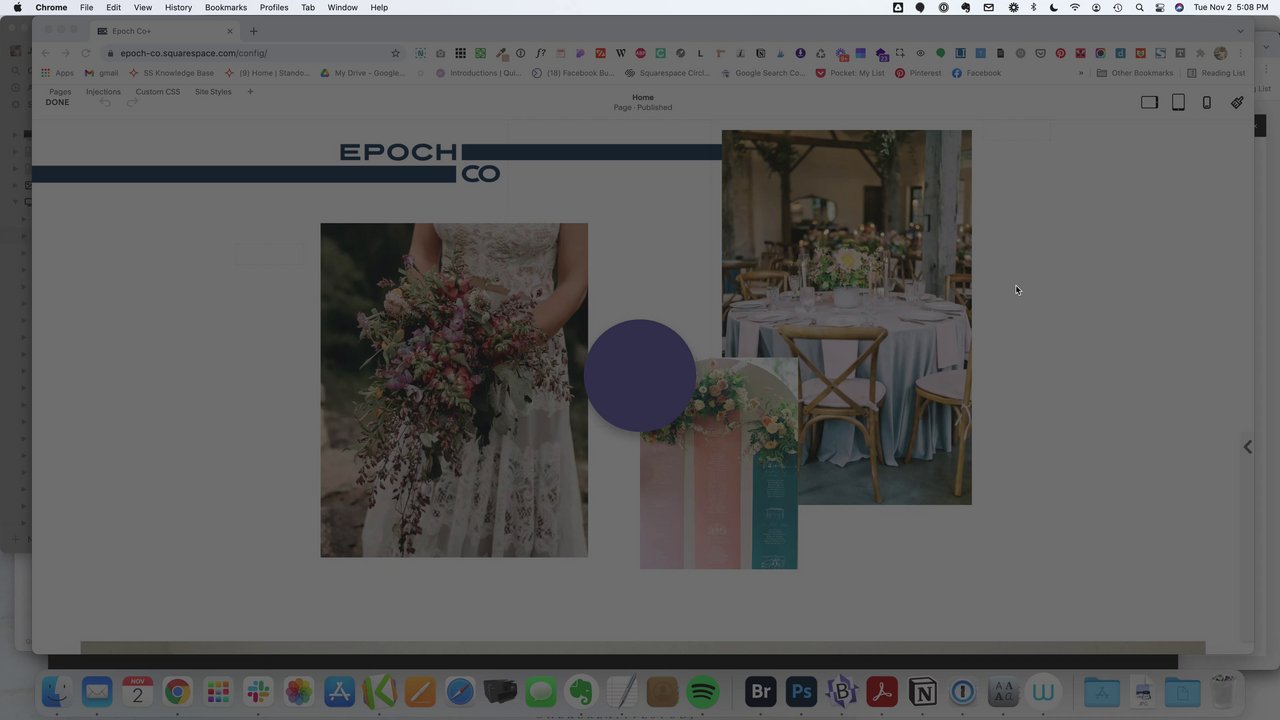Open the Reading List
This screenshot has width=1280, height=720.
[x=1216, y=73]
